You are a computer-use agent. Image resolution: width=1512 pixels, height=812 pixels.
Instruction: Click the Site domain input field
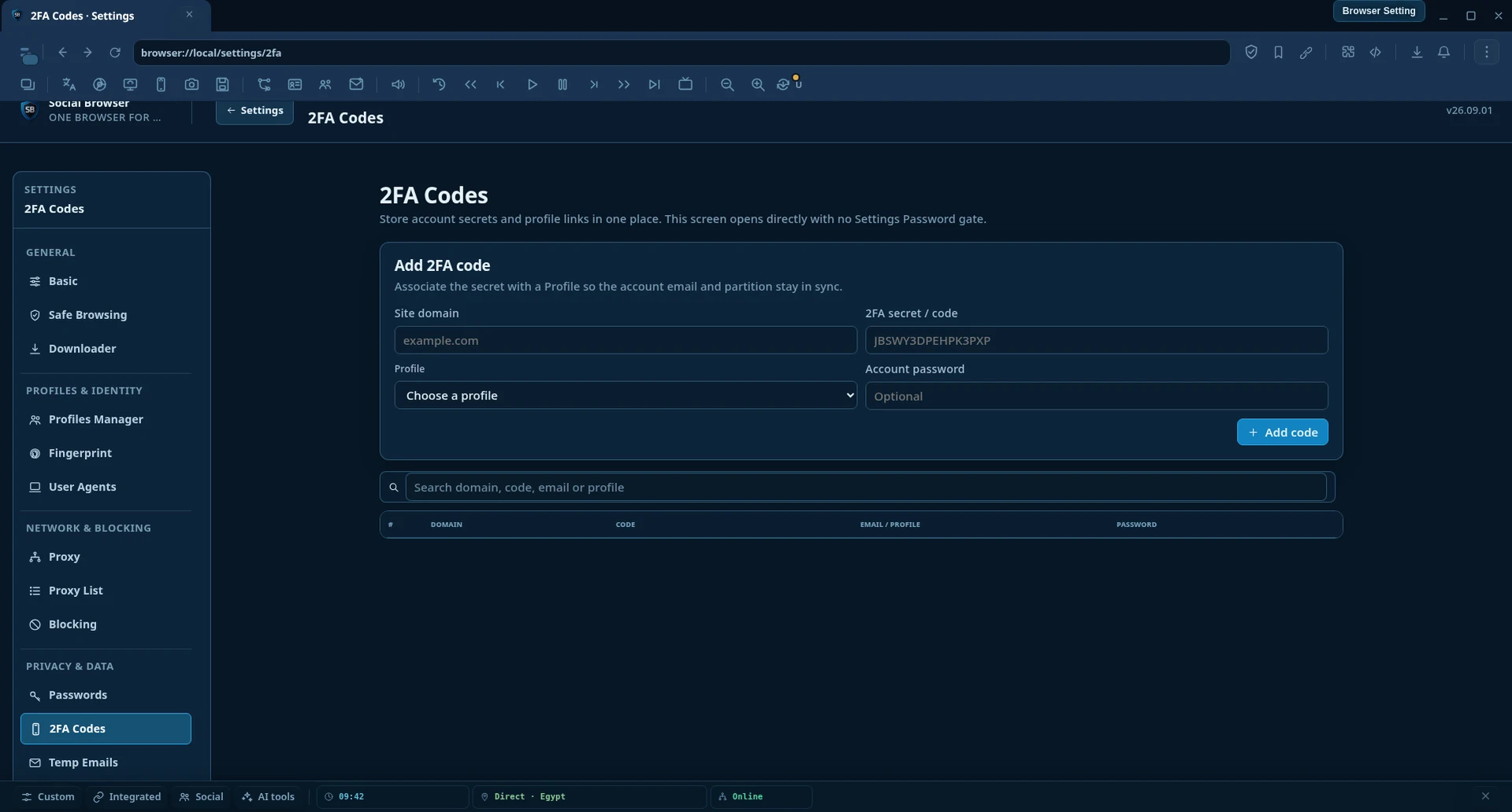(x=626, y=340)
